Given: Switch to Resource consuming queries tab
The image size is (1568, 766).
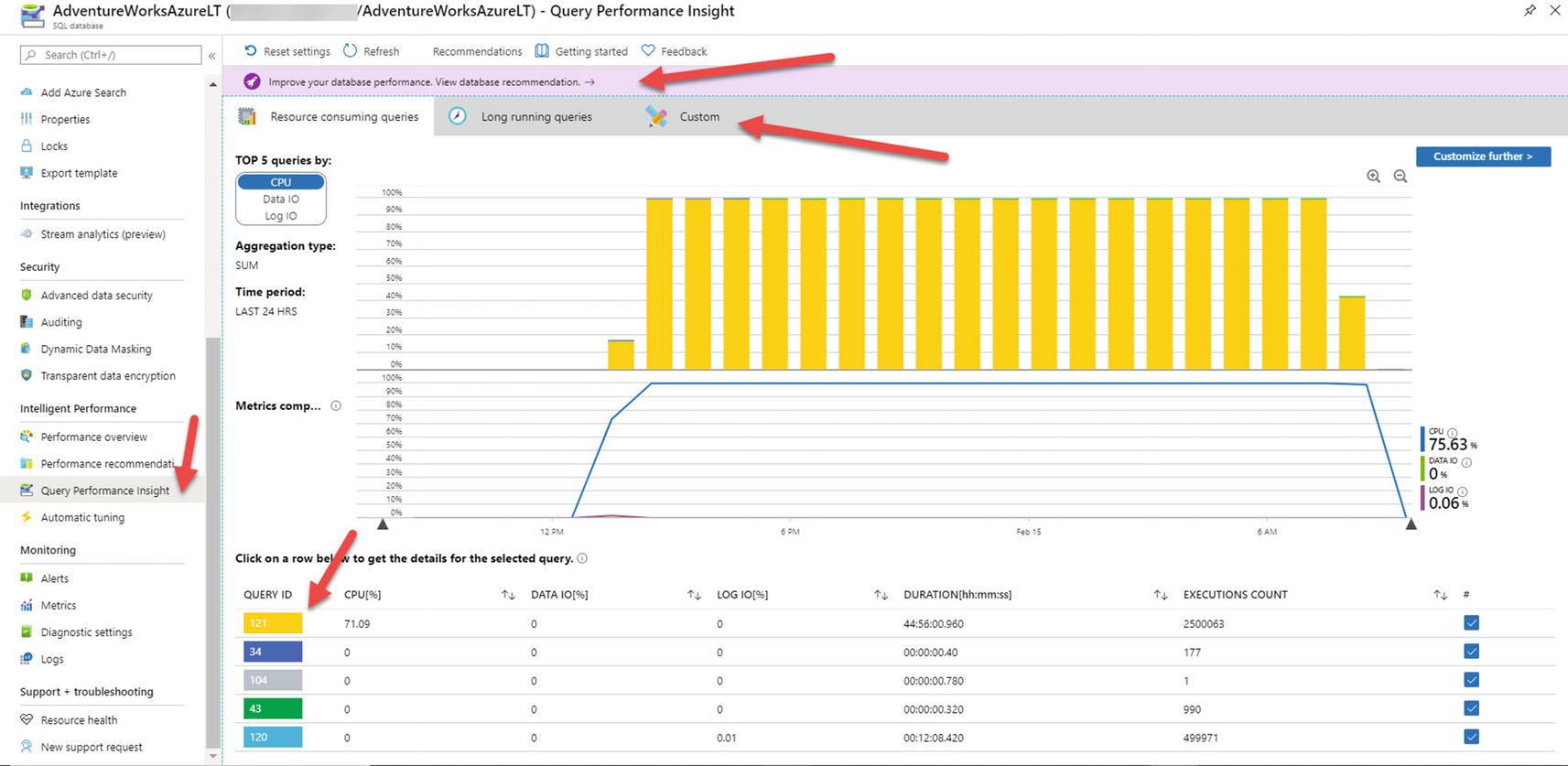Looking at the screenshot, I should pyautogui.click(x=329, y=116).
